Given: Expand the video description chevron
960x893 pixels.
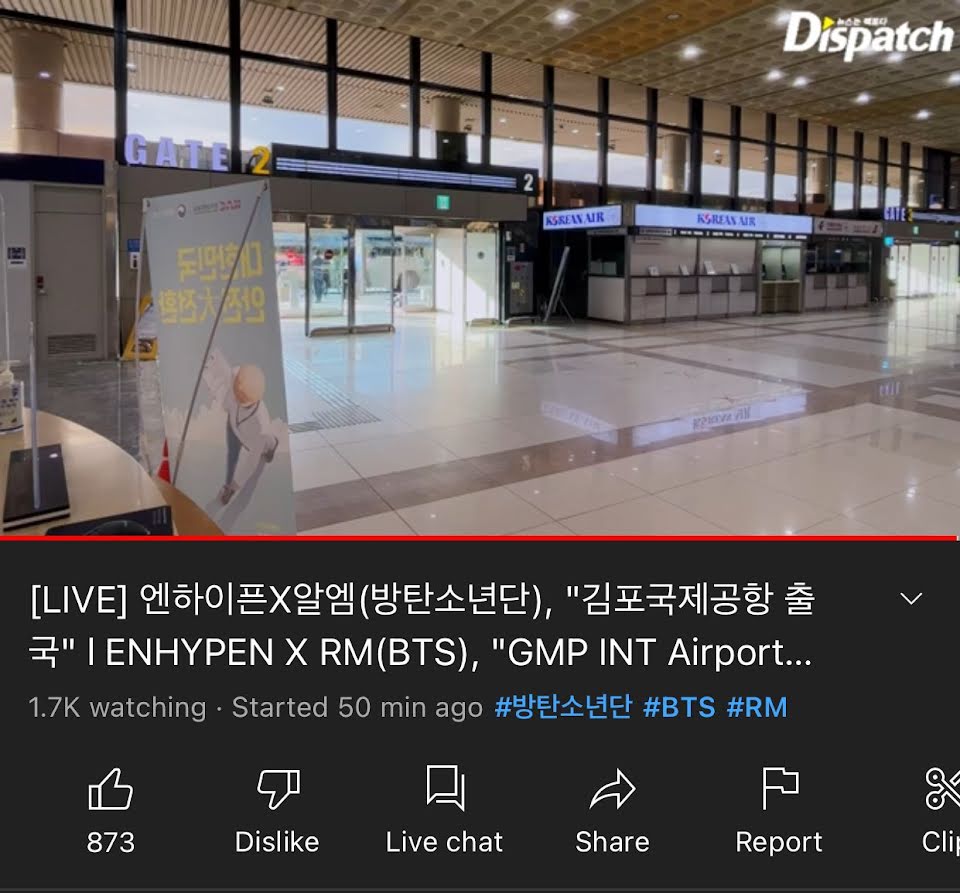Looking at the screenshot, I should 911,598.
